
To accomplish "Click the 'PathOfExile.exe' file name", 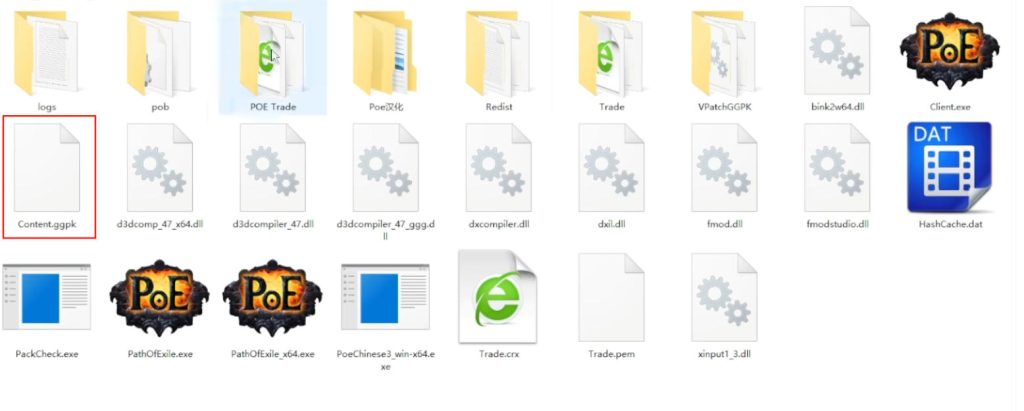I will pyautogui.click(x=160, y=354).
